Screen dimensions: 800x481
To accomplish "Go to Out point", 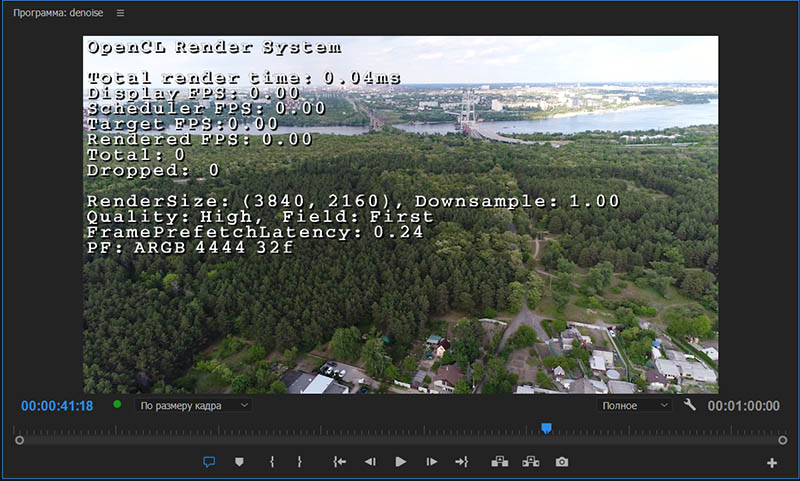I will click(461, 462).
